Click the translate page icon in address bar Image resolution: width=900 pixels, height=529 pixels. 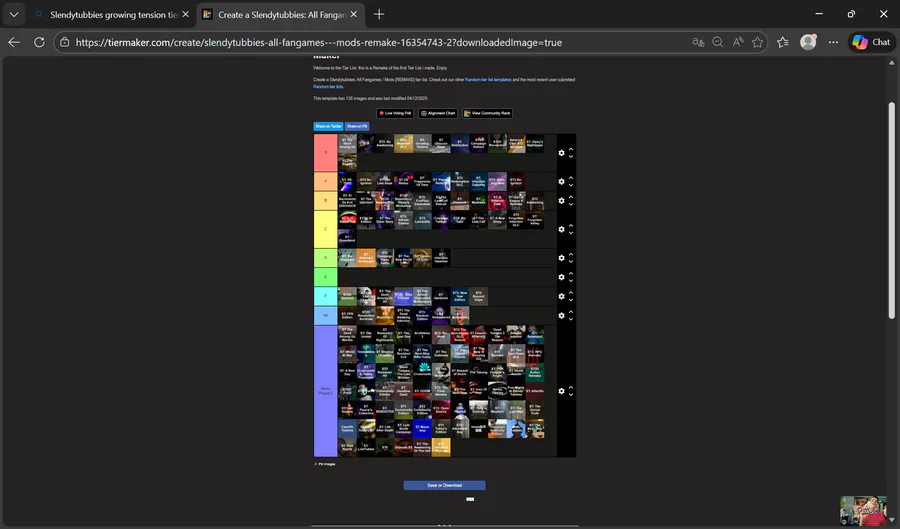698,42
